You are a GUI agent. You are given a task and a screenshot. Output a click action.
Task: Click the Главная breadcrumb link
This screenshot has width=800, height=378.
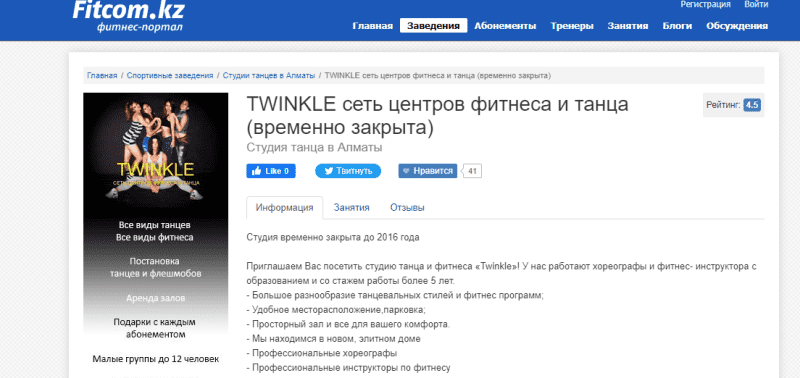coord(102,75)
